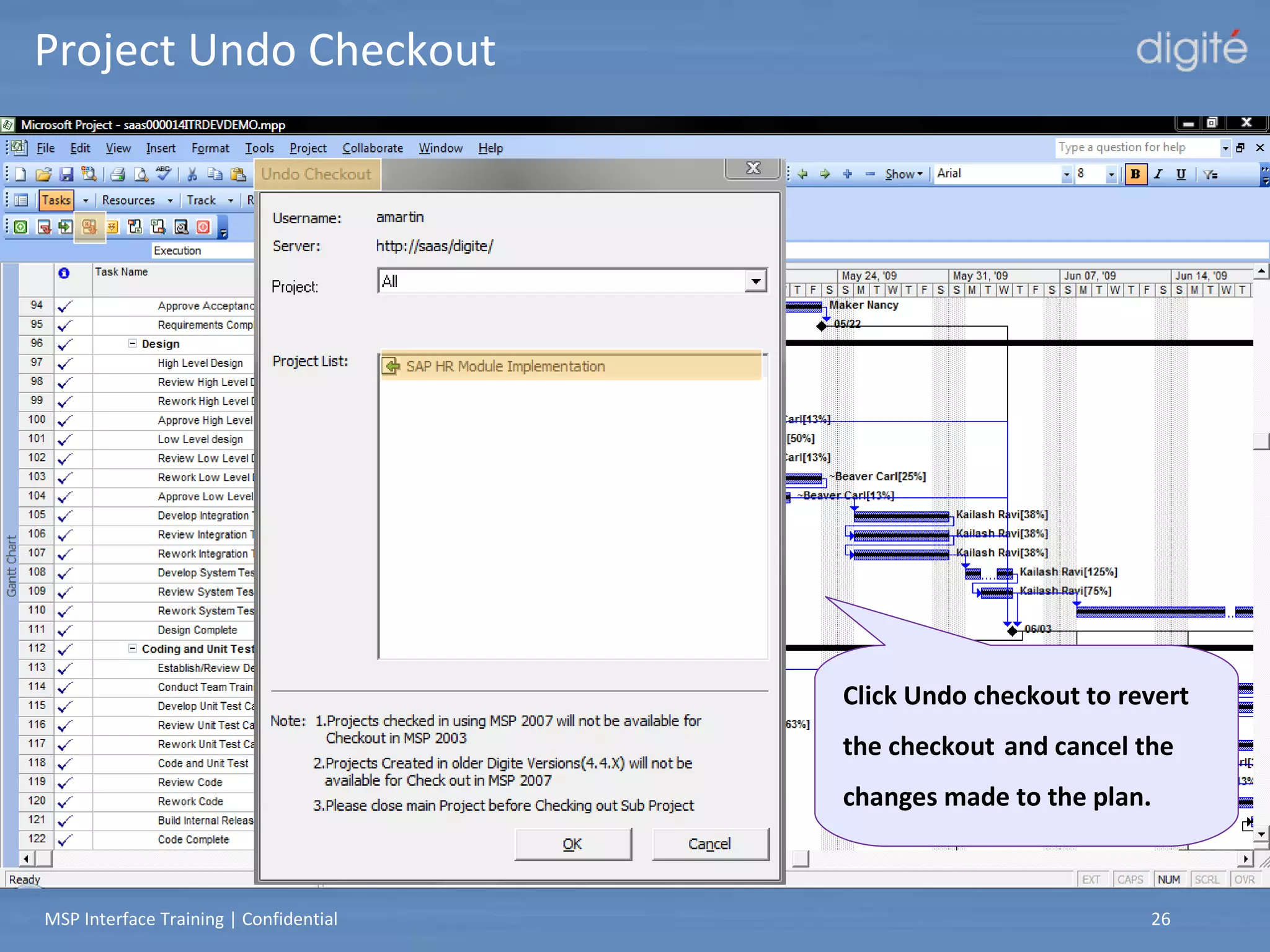Click the Task Name column header
The height and width of the screenshot is (952, 1270).
pos(174,280)
